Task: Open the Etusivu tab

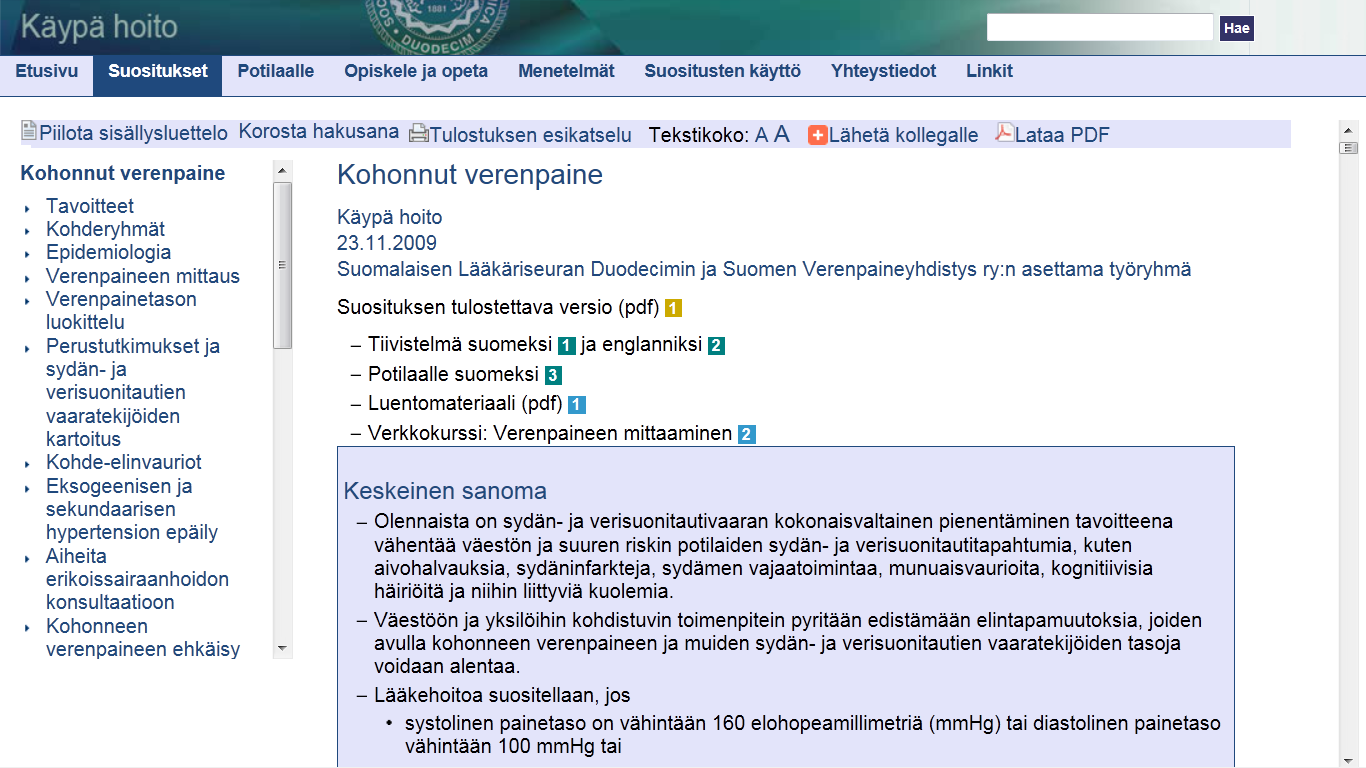Action: [47, 71]
